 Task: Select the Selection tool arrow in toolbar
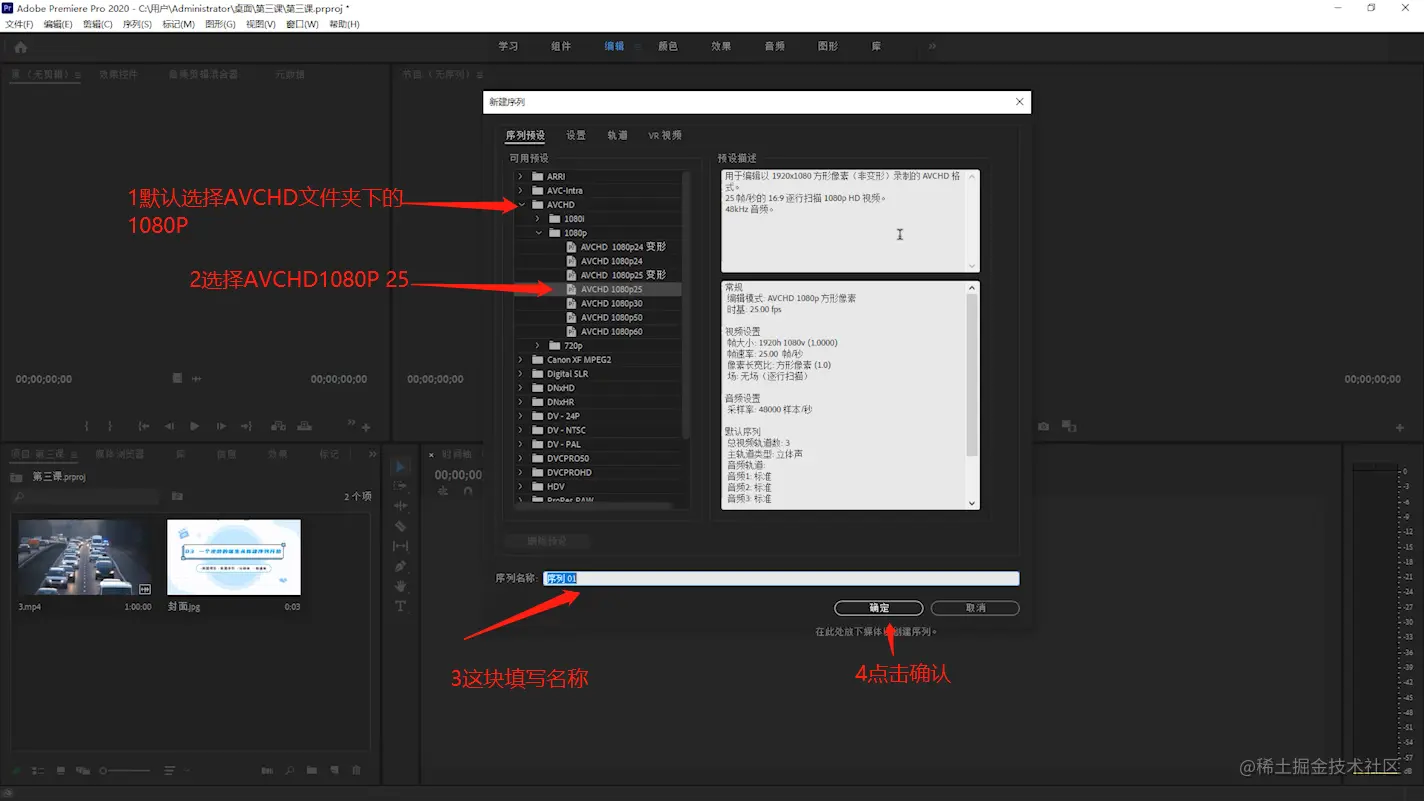(x=400, y=466)
